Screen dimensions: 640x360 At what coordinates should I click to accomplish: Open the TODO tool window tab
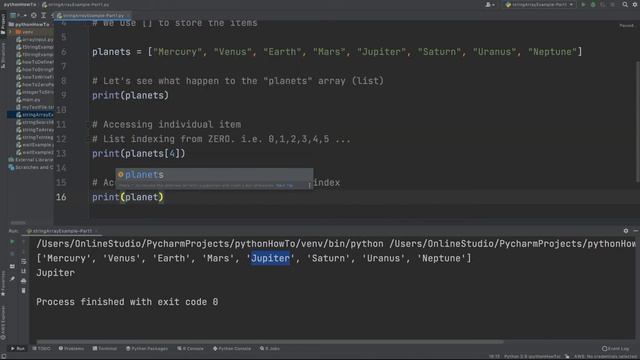41,349
